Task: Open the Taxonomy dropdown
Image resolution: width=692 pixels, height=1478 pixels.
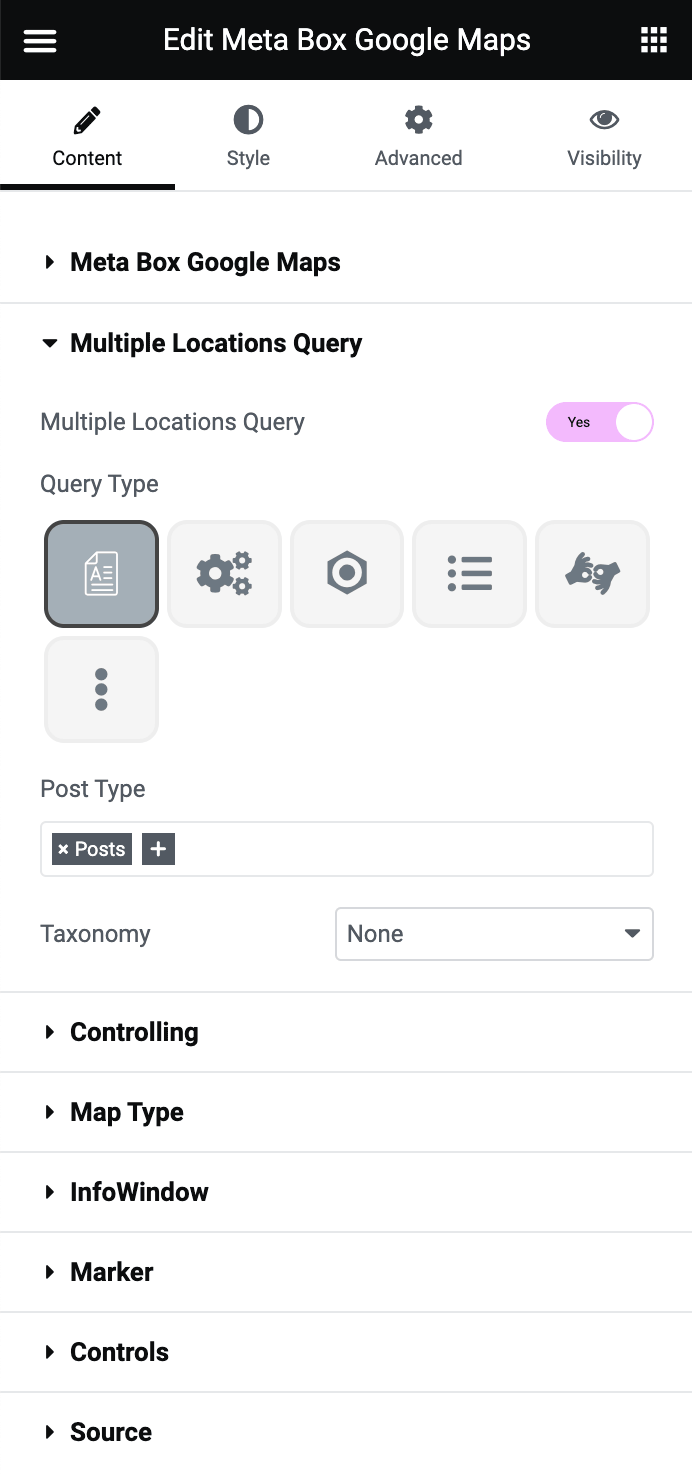Action: click(x=494, y=933)
